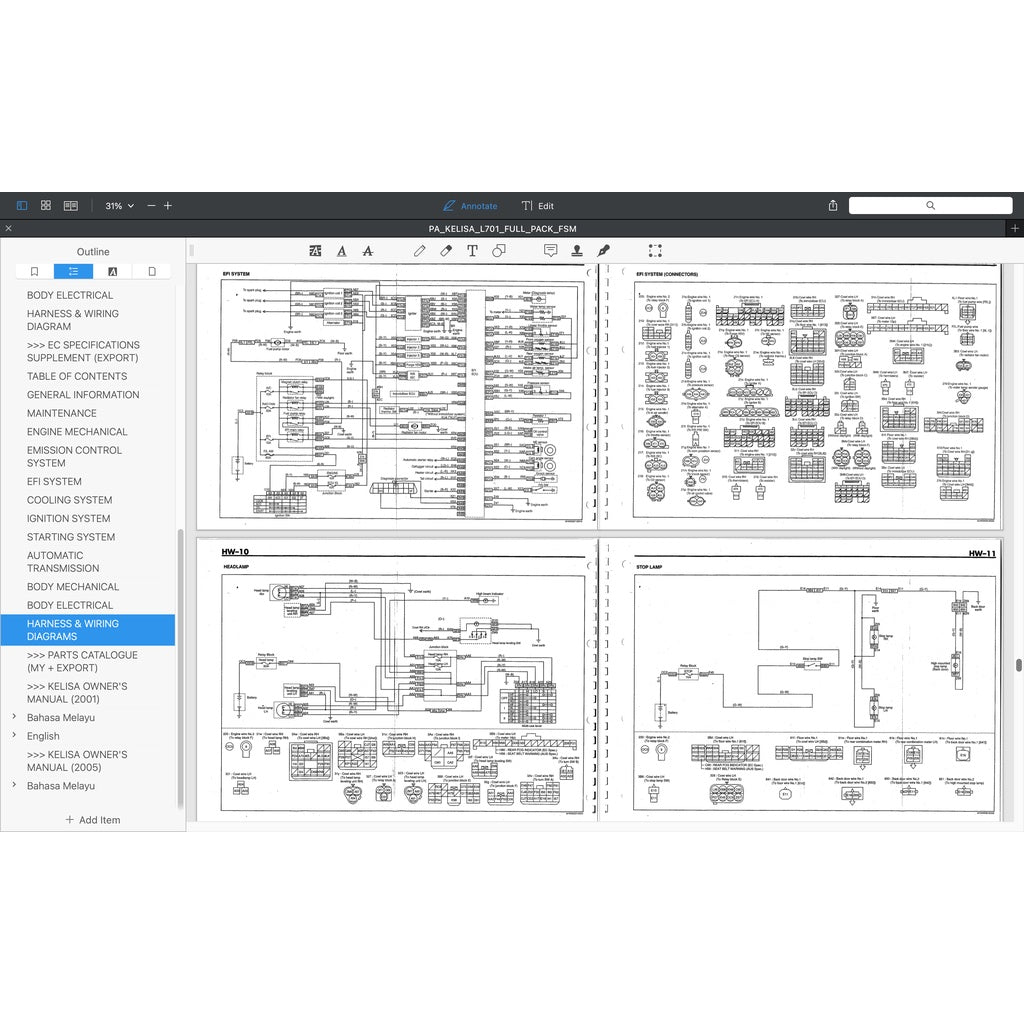Open the Edit mode tab
Screen dimensions: 1024x1024
pyautogui.click(x=537, y=206)
